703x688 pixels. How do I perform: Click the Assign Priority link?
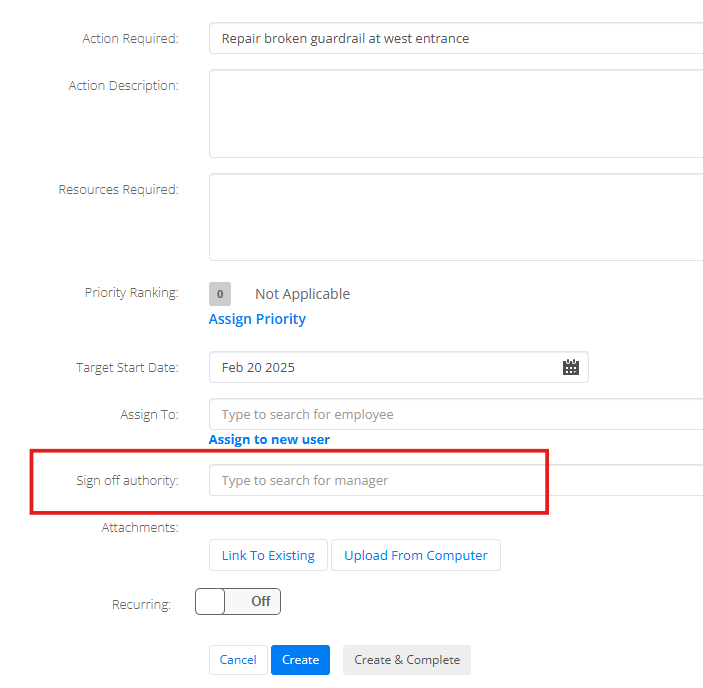tap(257, 319)
